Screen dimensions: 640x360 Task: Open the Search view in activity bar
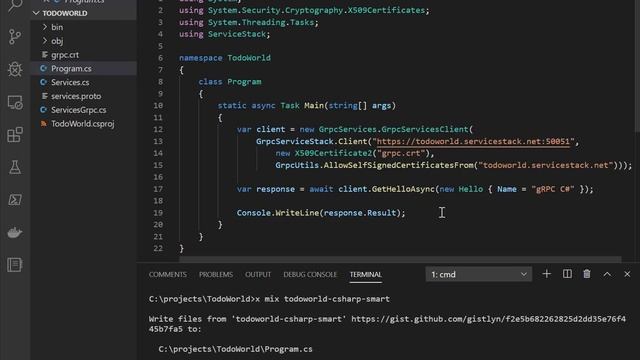pos(15,6)
